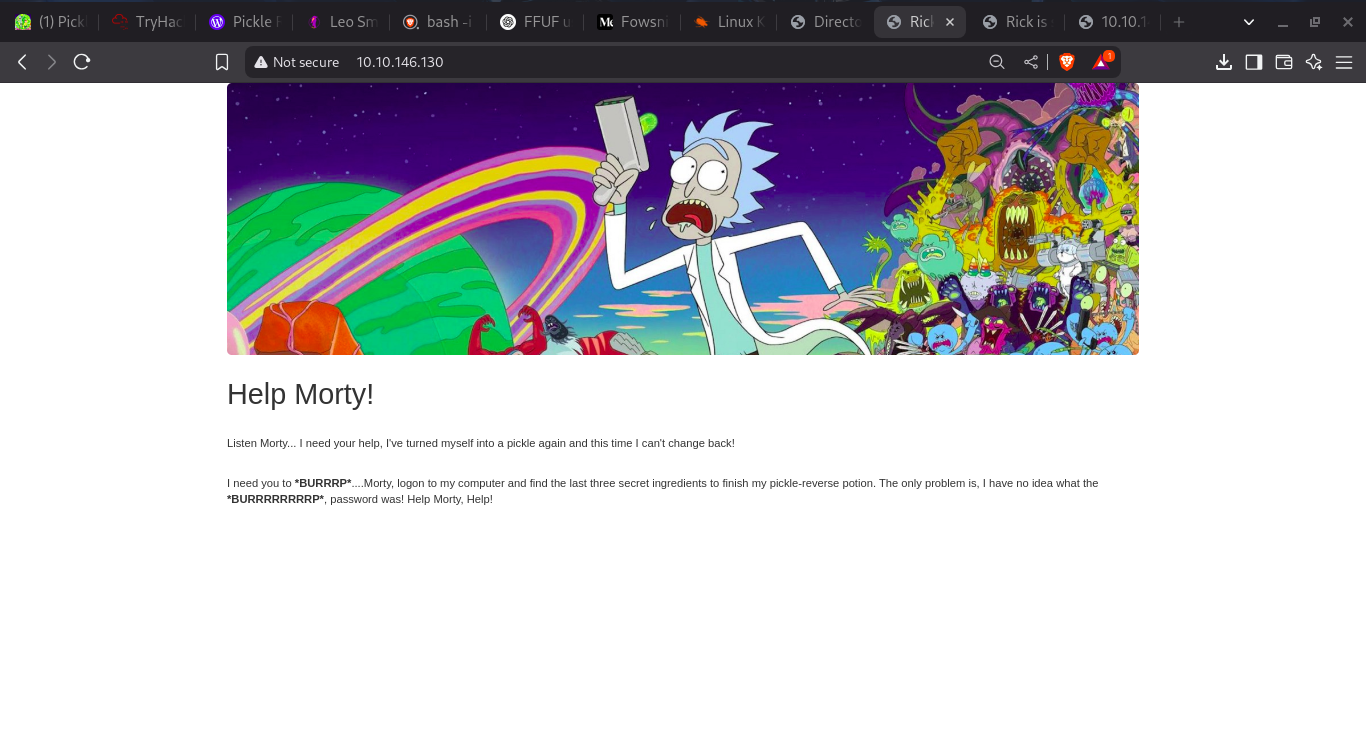Open the Brave Wallet icon
The image size is (1366, 741).
(1284, 62)
